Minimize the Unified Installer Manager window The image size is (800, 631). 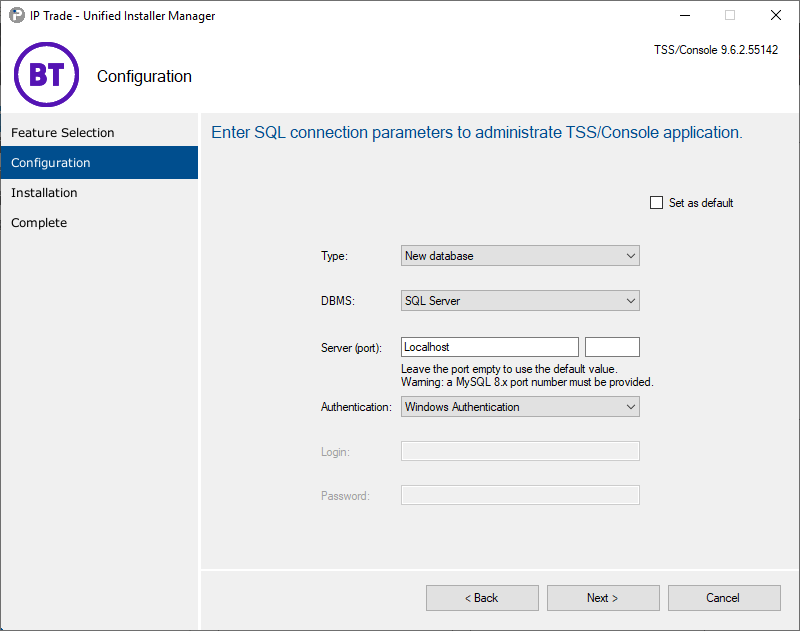[684, 15]
